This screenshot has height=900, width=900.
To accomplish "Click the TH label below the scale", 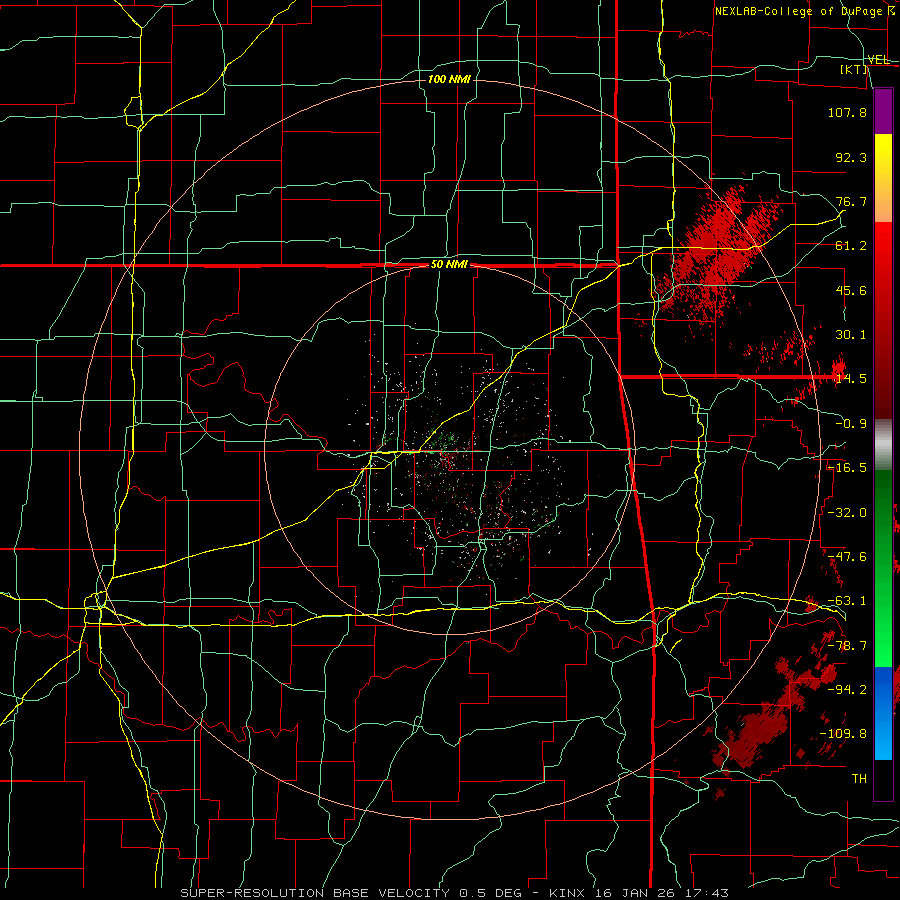I will click(859, 778).
